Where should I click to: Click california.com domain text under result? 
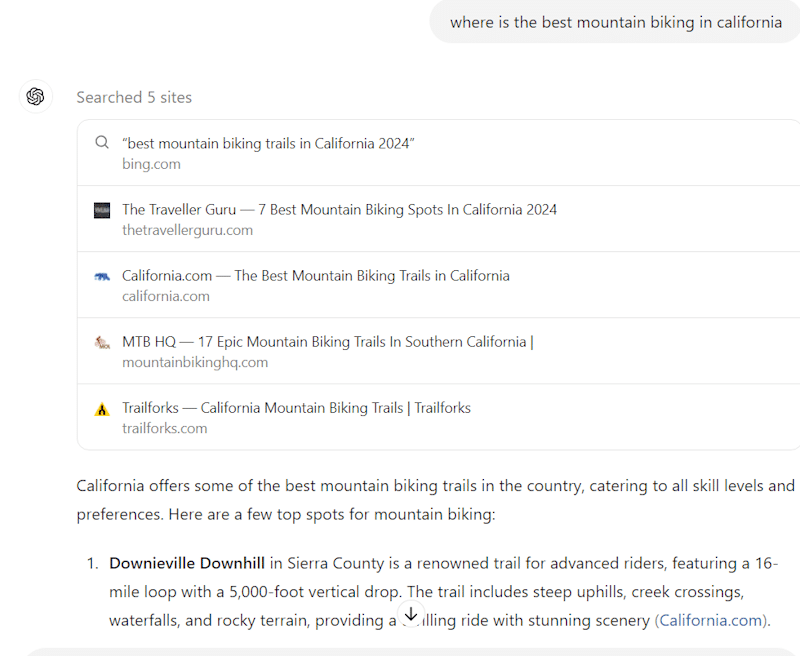point(166,296)
